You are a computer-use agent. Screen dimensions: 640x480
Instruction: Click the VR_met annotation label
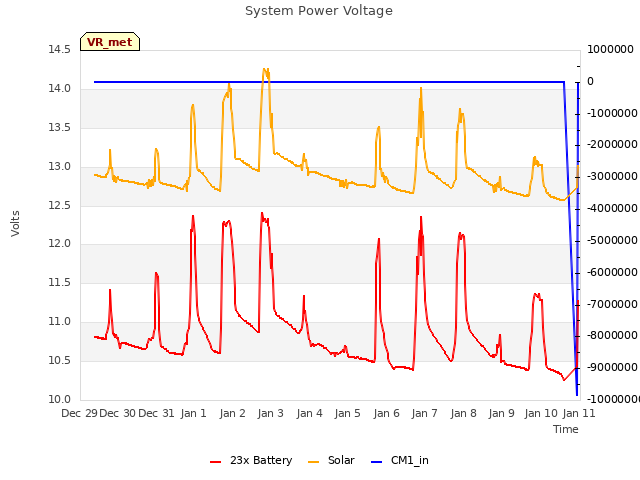110,42
